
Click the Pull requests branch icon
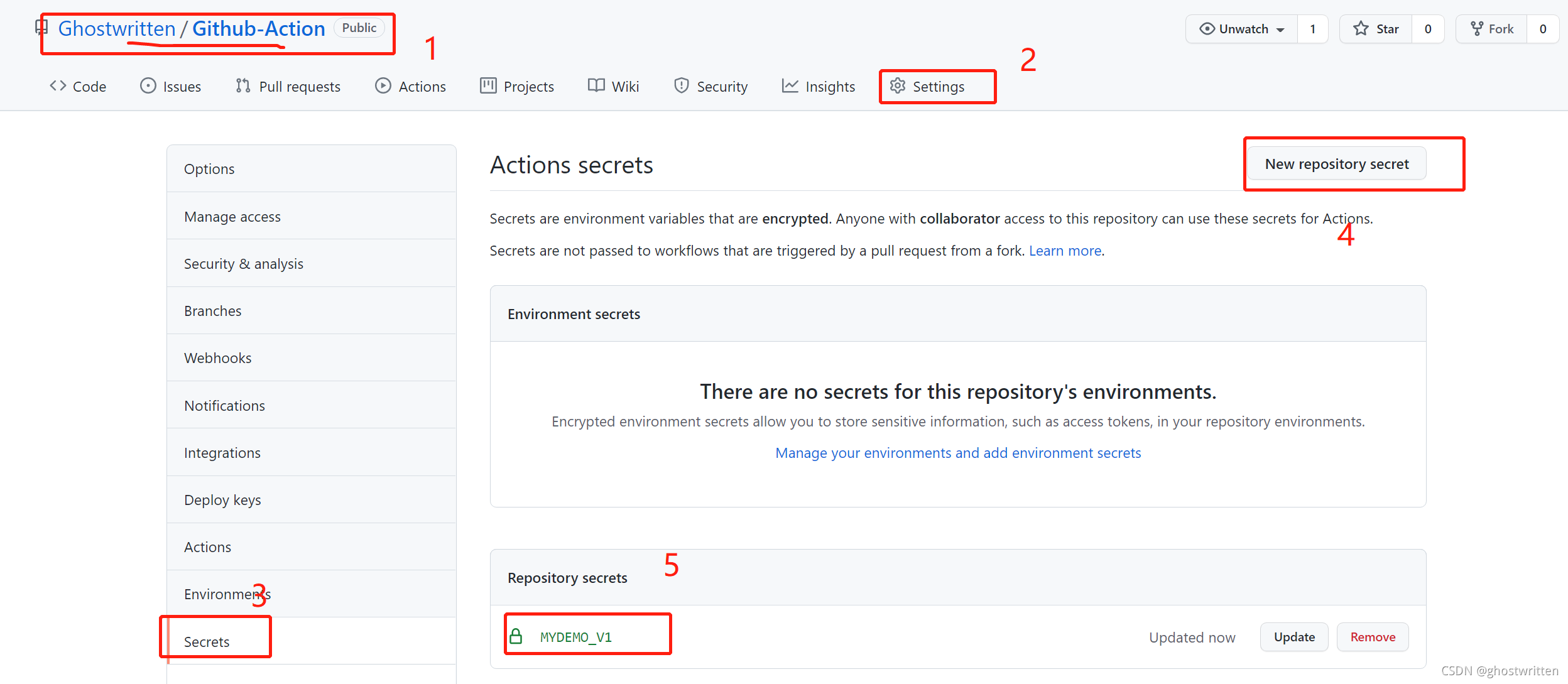[x=243, y=86]
